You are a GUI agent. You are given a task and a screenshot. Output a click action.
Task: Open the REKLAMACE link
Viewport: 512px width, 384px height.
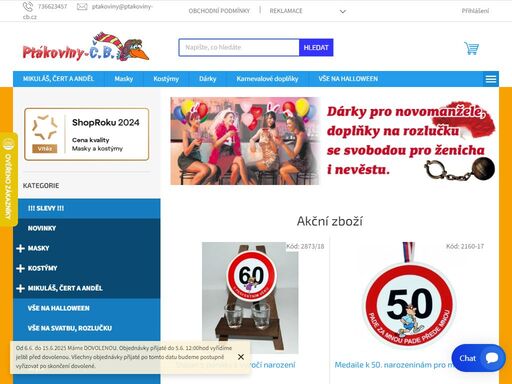[x=286, y=11]
